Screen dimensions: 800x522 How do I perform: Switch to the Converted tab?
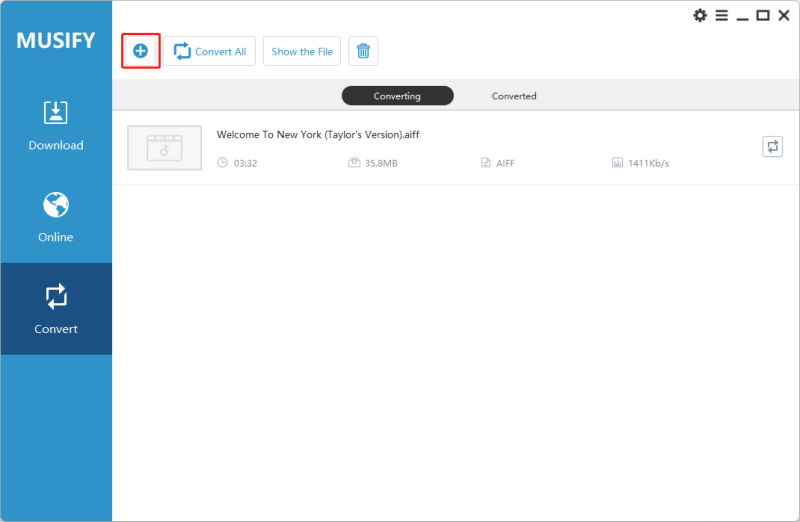[x=514, y=96]
